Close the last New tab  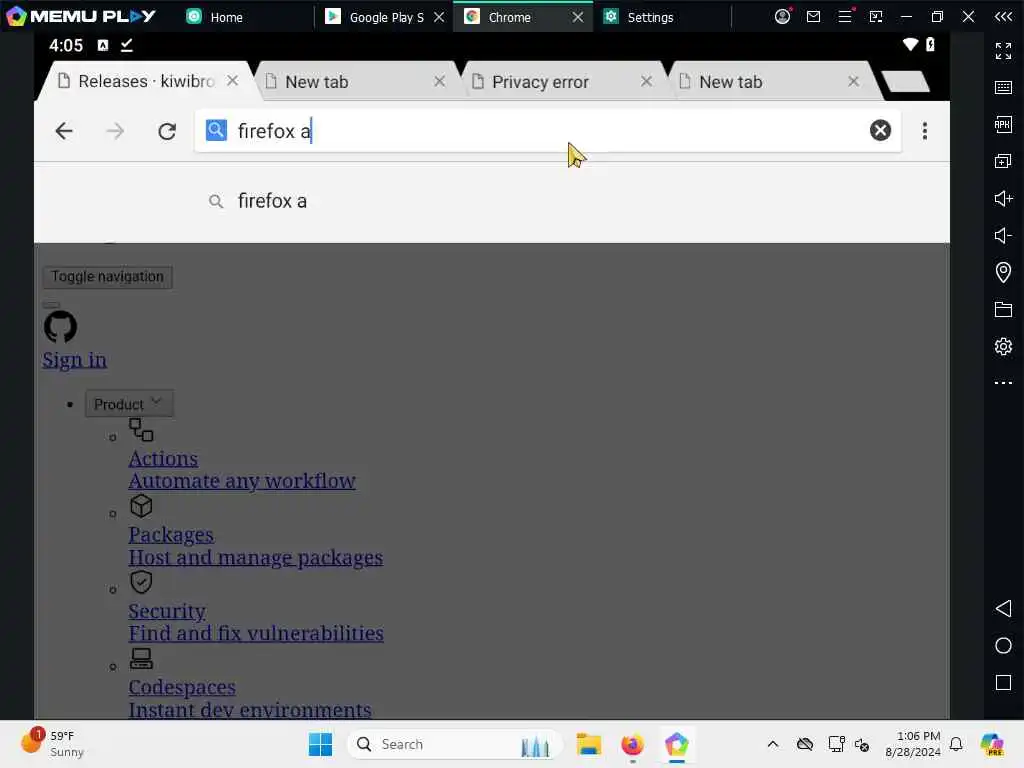click(854, 81)
